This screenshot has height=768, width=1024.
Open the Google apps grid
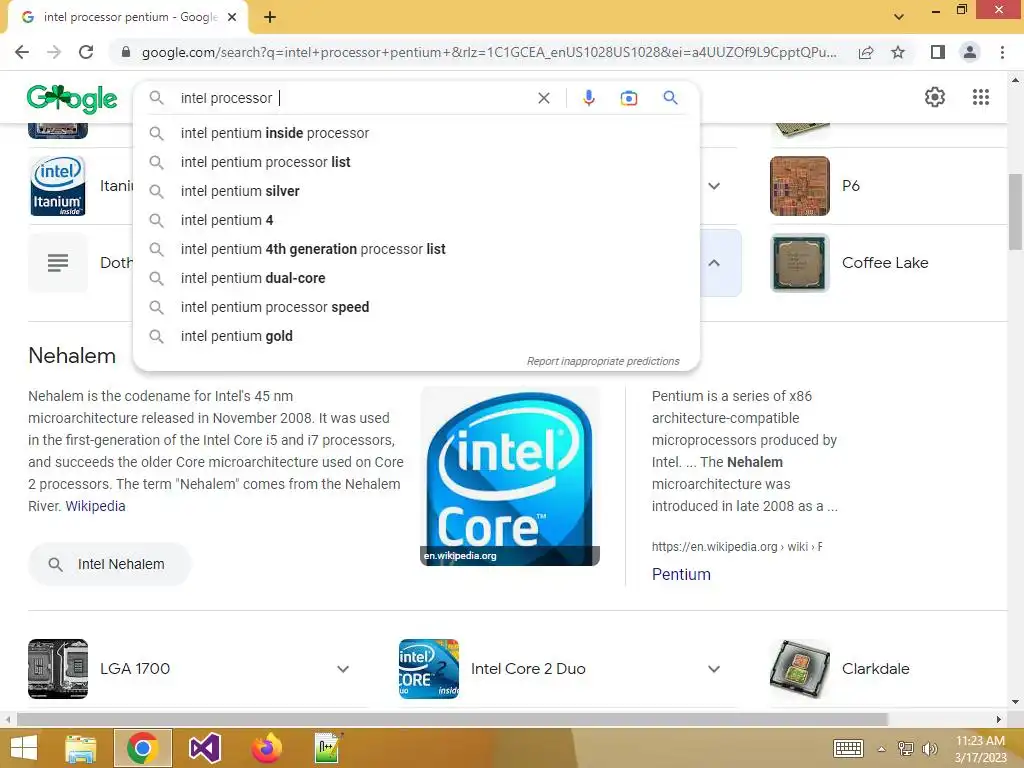coord(980,97)
